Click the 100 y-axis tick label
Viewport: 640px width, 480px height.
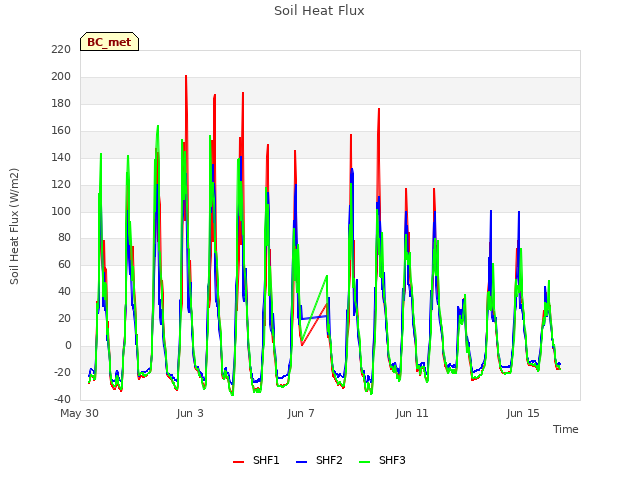coord(61,211)
